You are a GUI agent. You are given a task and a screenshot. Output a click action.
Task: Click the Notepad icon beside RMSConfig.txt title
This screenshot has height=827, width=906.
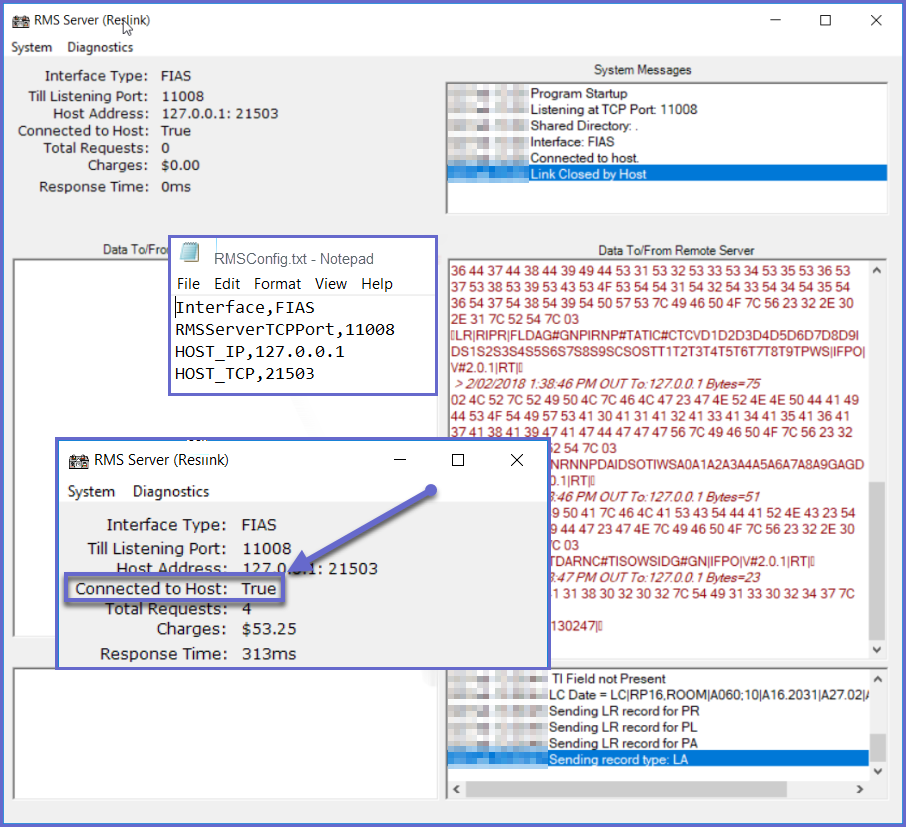(x=190, y=254)
